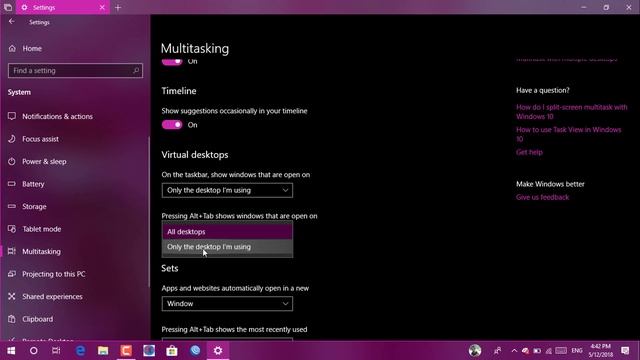Open the dark blue app on the taskbar

tap(149, 351)
